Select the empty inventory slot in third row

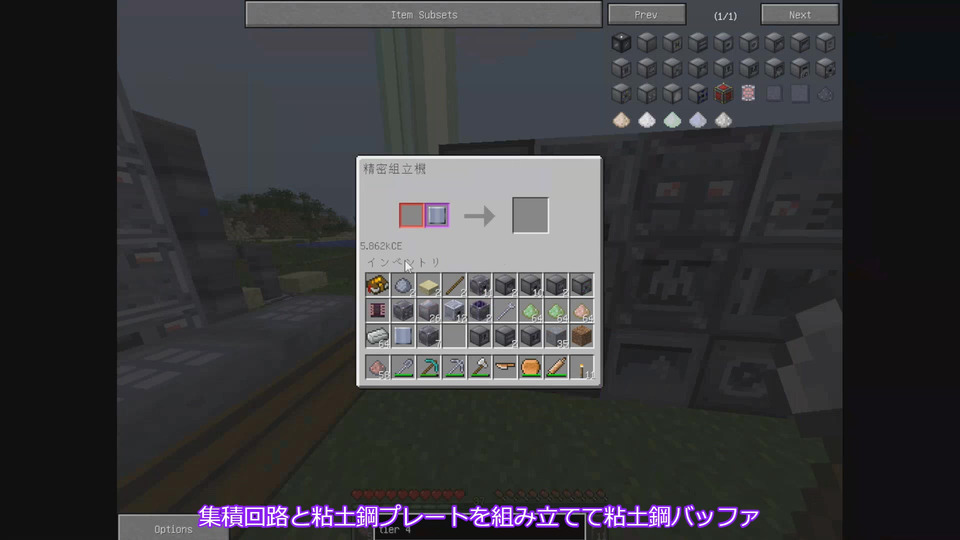click(454, 336)
